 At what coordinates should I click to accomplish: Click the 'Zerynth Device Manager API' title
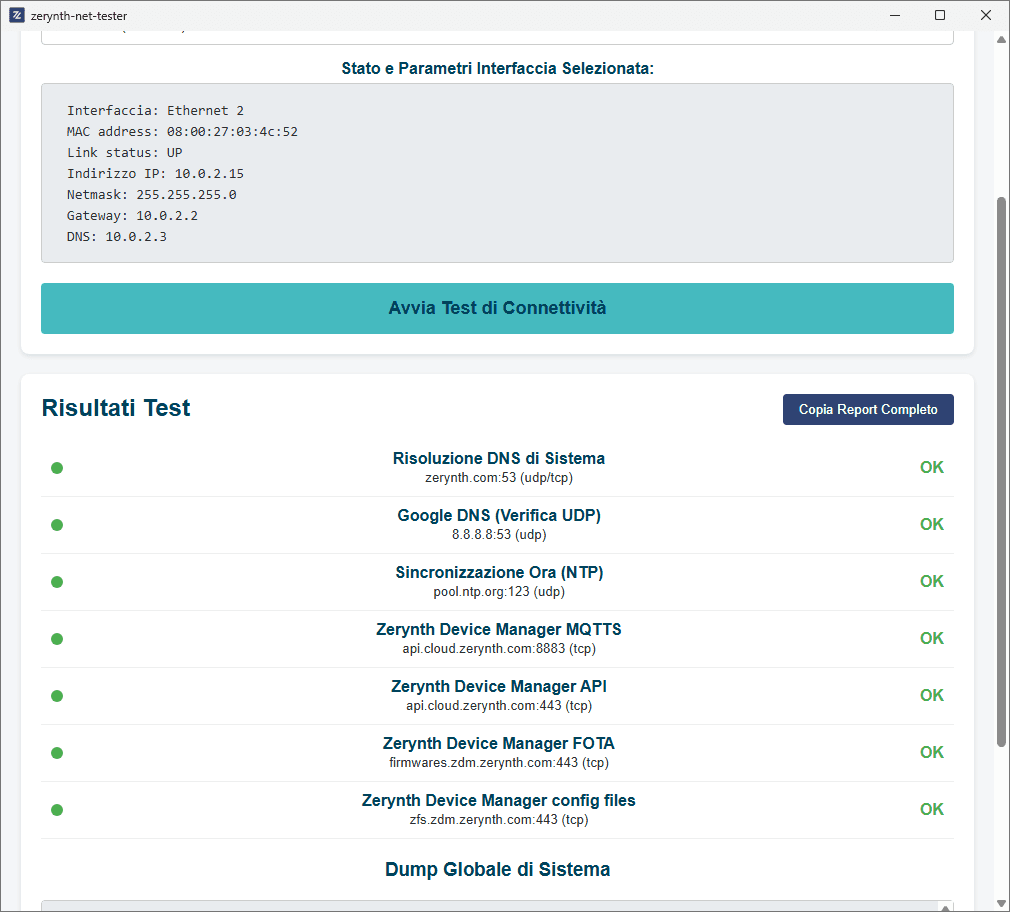pos(499,687)
